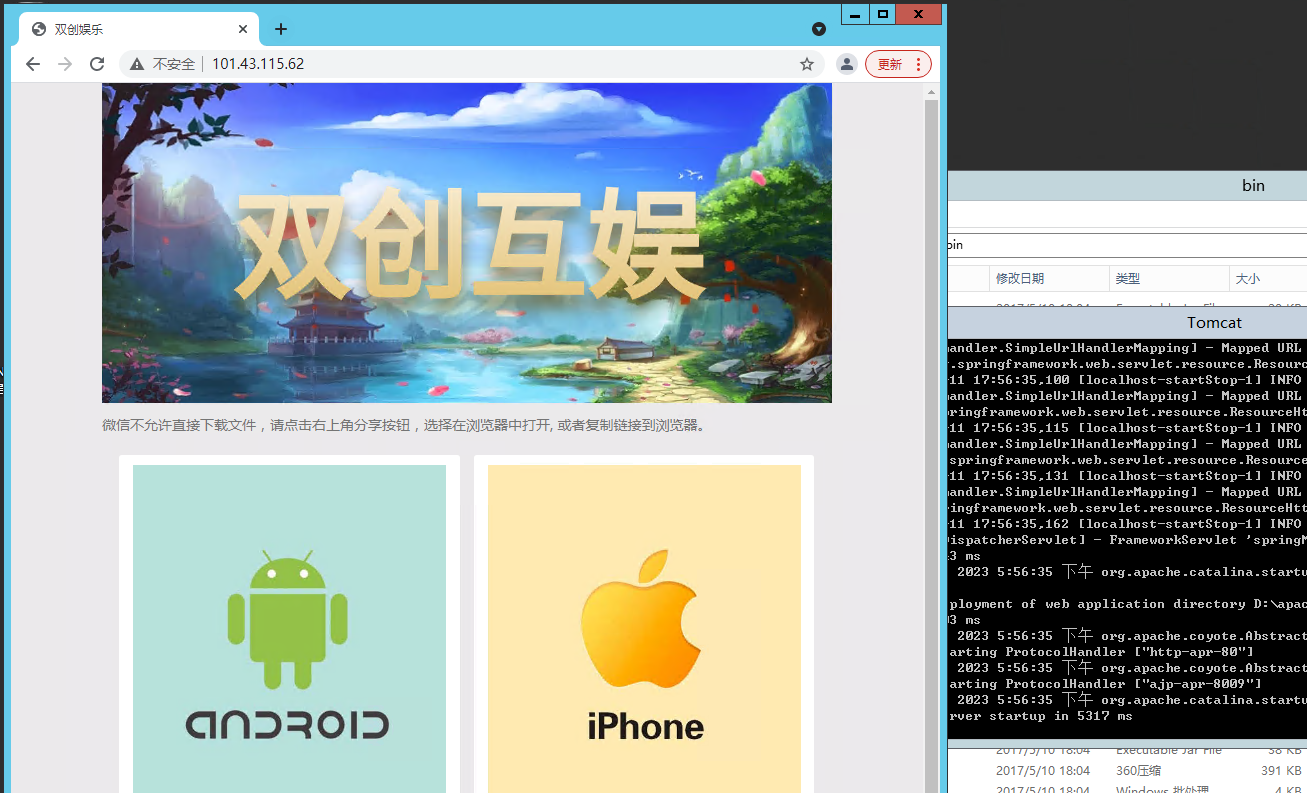The image size is (1307, 793).
Task: Click the 更新 button
Action: click(889, 64)
